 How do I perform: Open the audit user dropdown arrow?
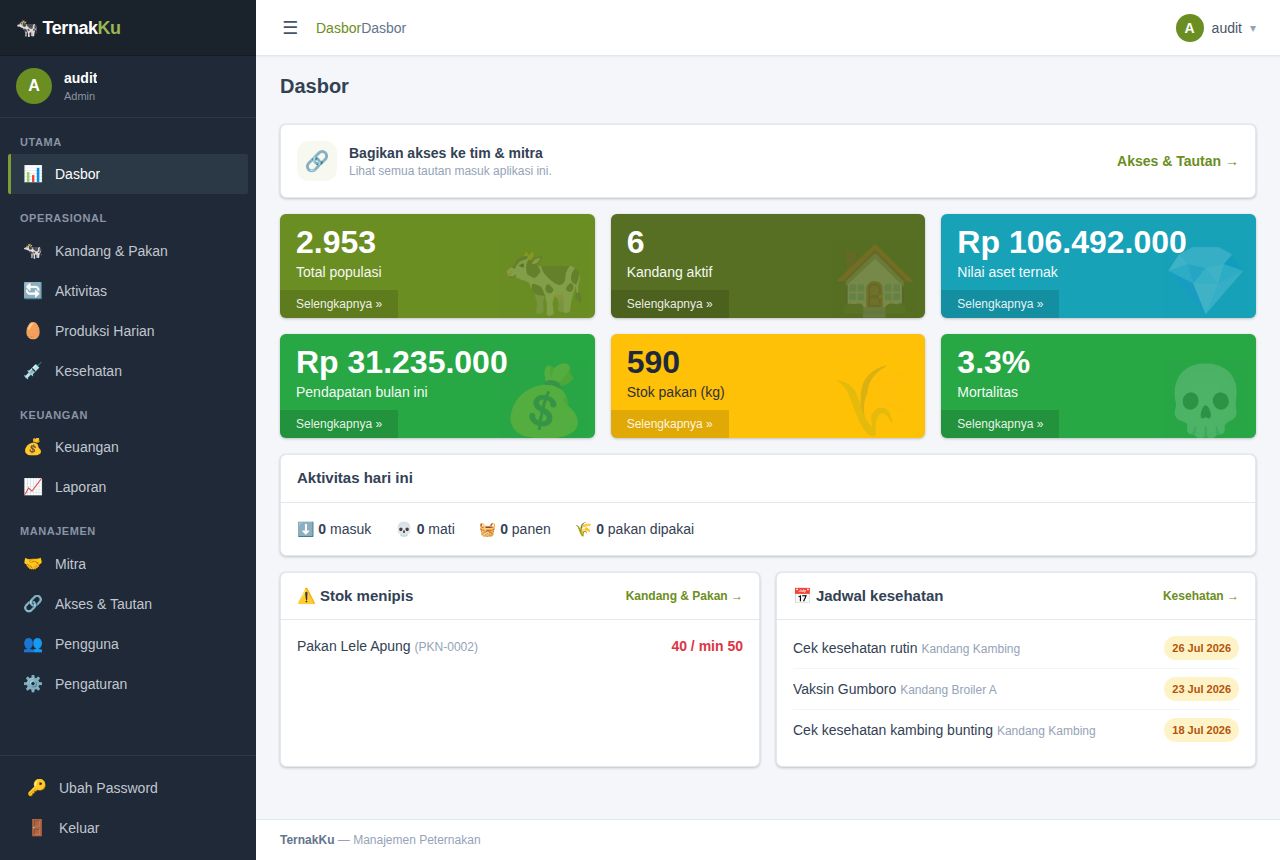1253,28
